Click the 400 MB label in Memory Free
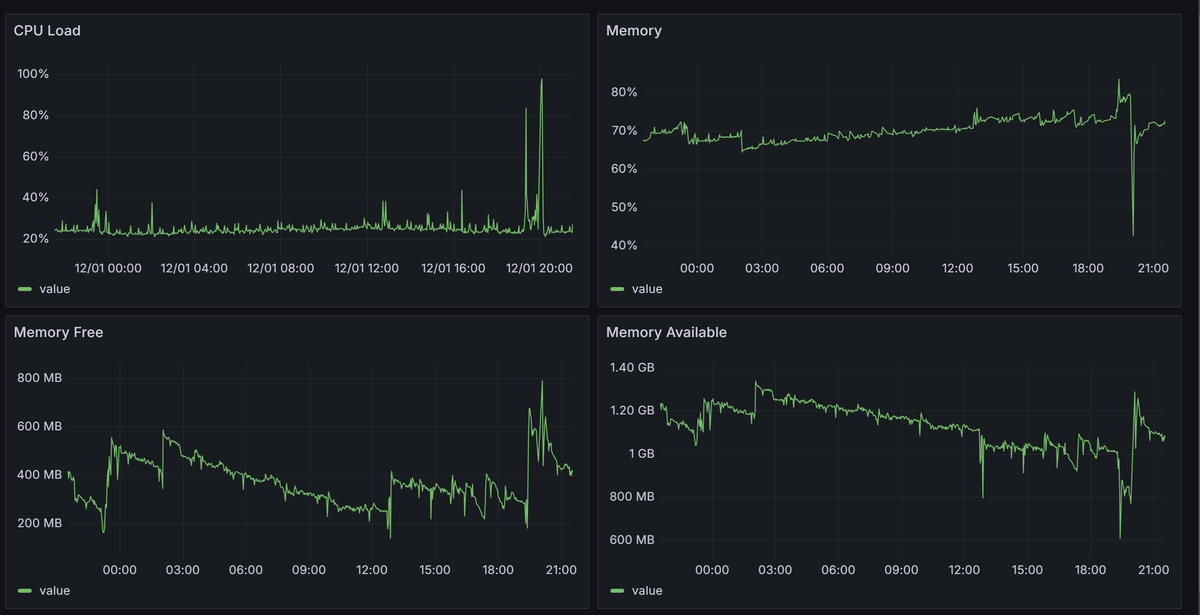The width and height of the screenshot is (1200, 615). pos(40,474)
